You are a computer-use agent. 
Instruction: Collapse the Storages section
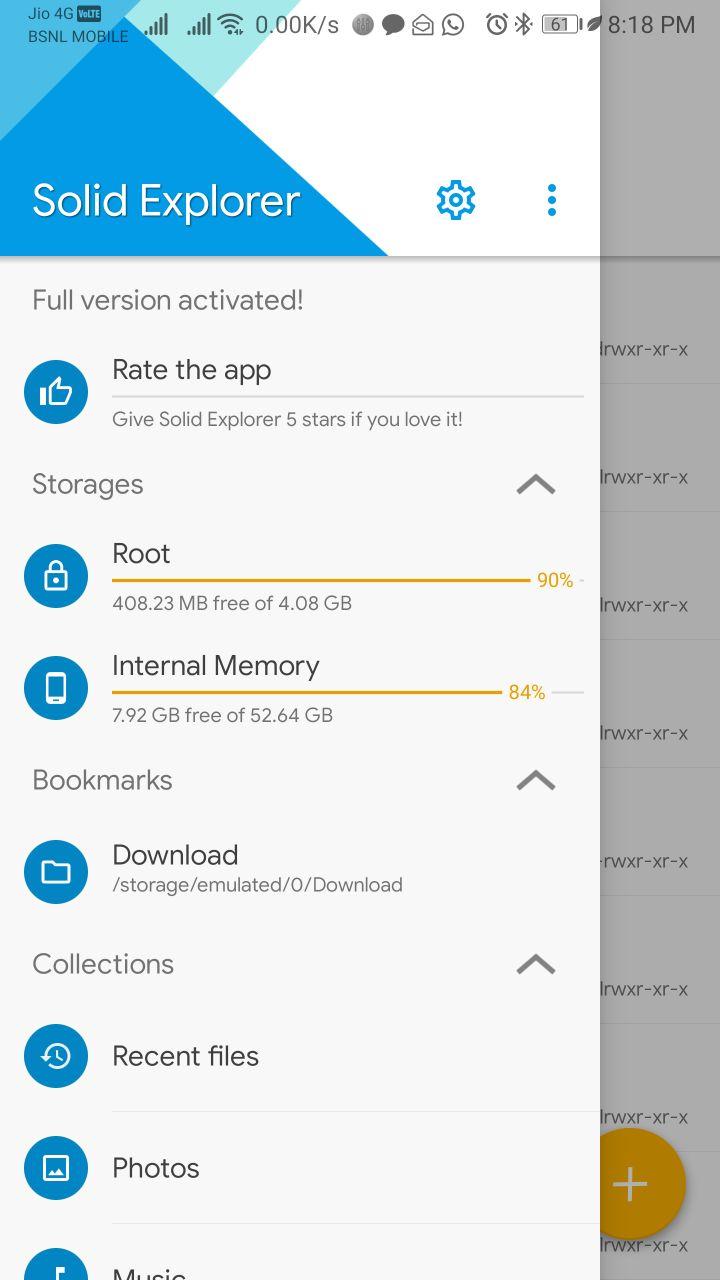536,484
